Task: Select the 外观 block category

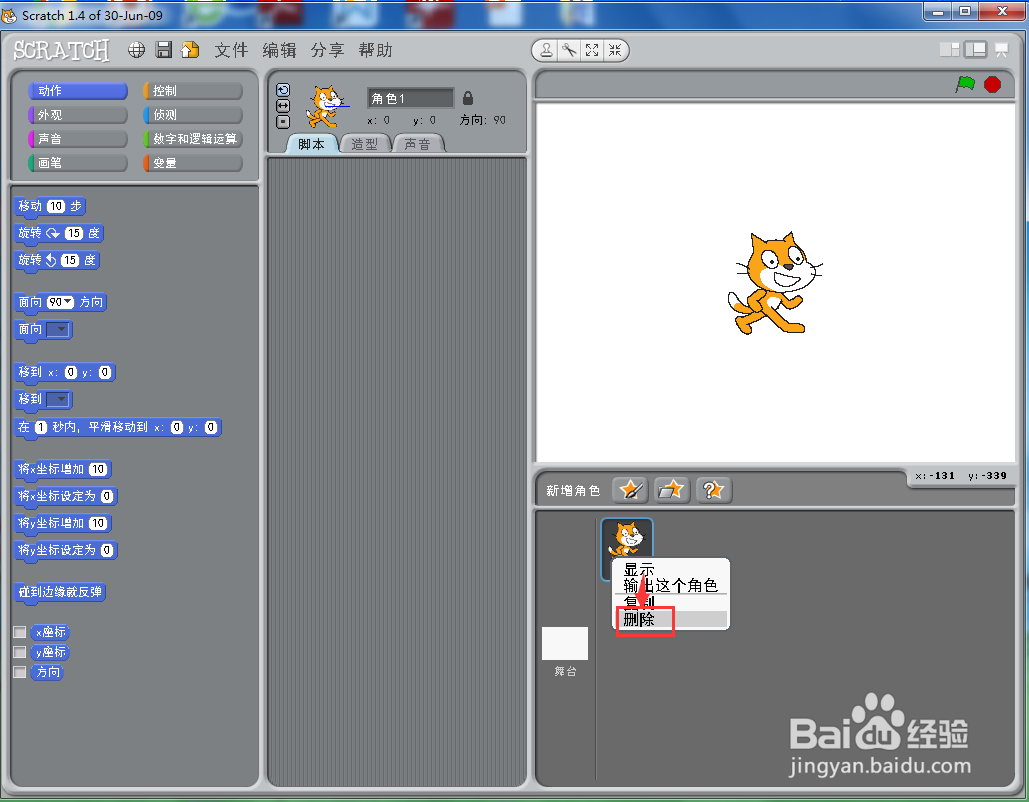Action: pos(77,115)
